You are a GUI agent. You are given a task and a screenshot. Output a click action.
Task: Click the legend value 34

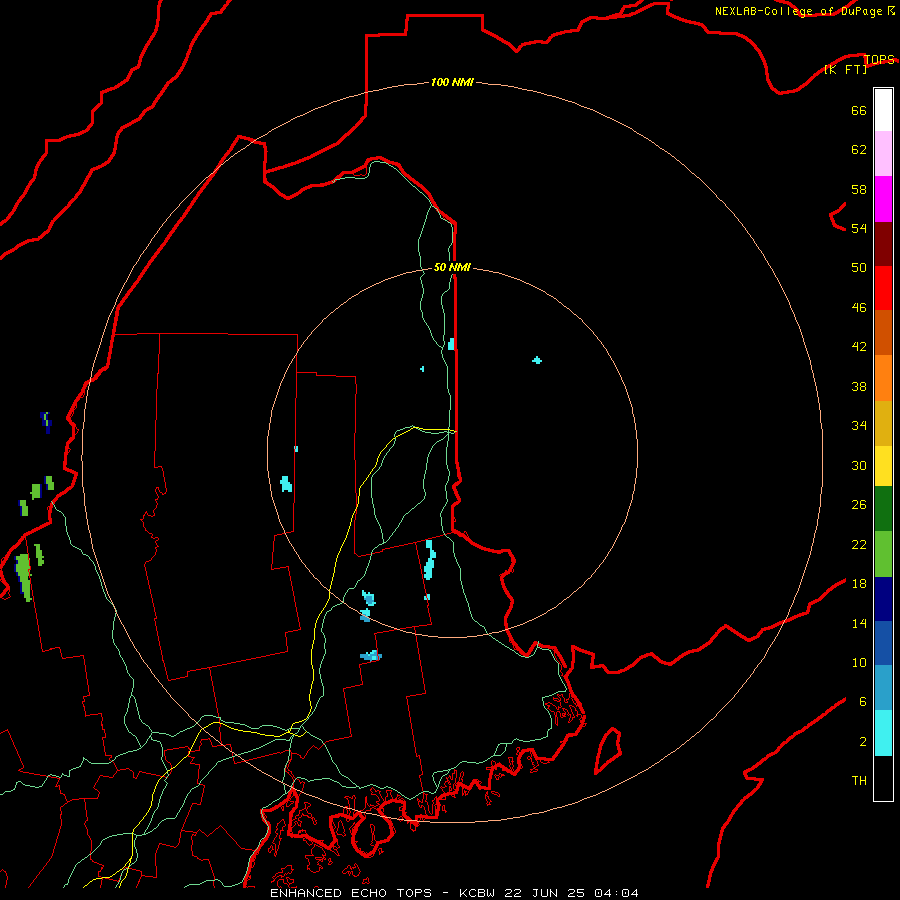(859, 426)
